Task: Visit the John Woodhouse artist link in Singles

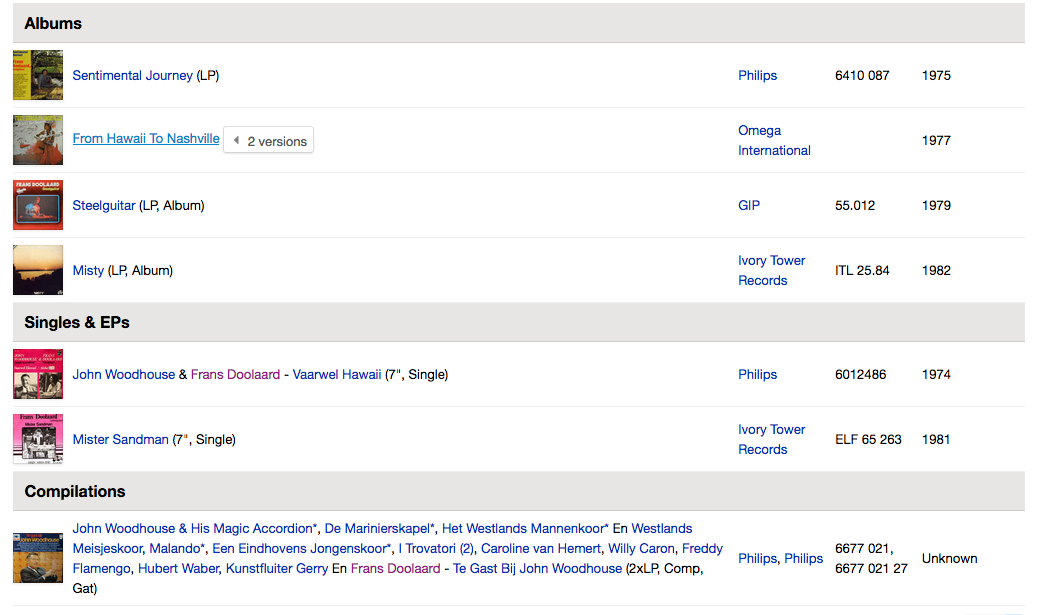Action: 124,375
